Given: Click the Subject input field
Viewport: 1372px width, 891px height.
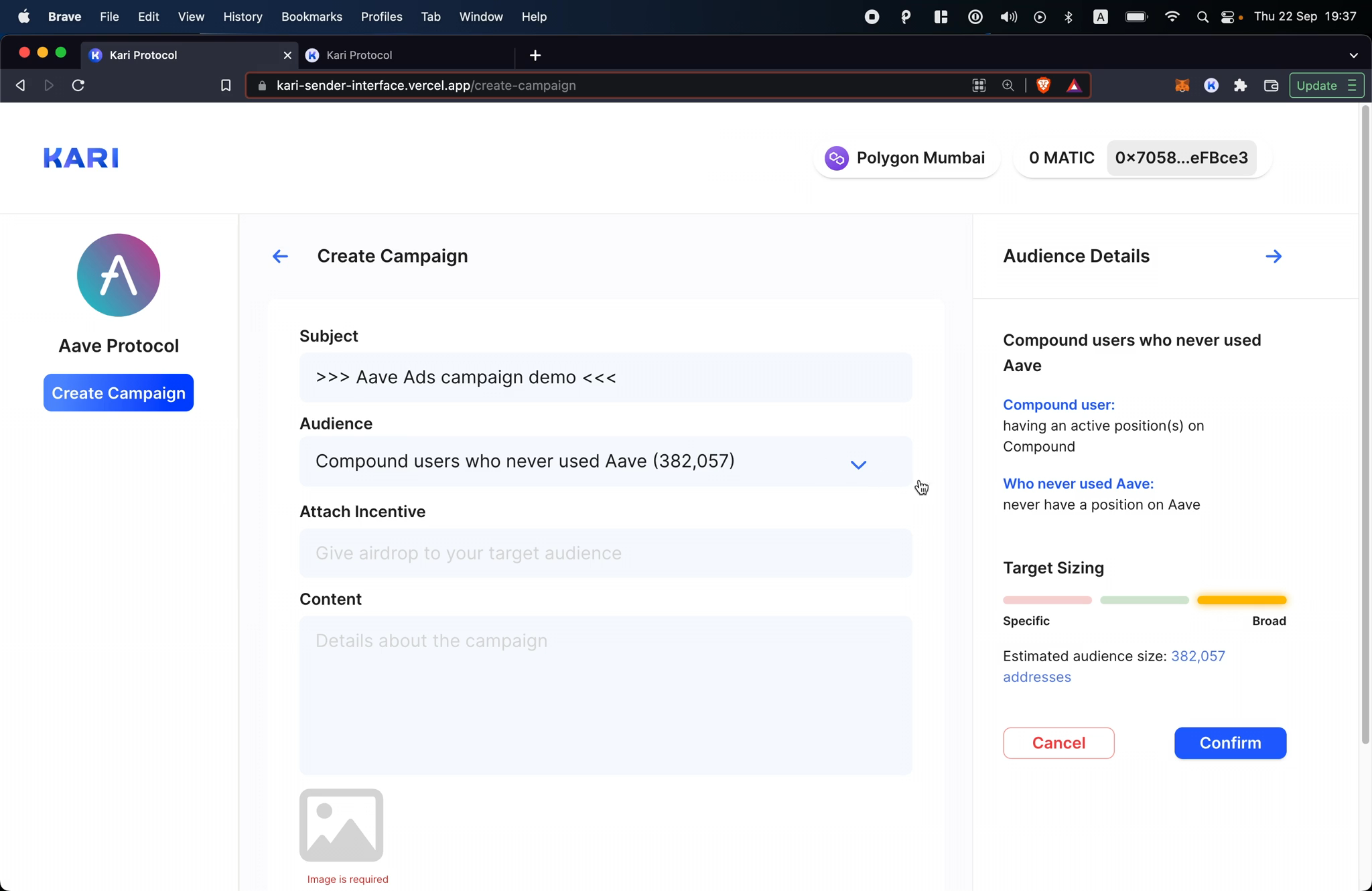Looking at the screenshot, I should point(606,377).
